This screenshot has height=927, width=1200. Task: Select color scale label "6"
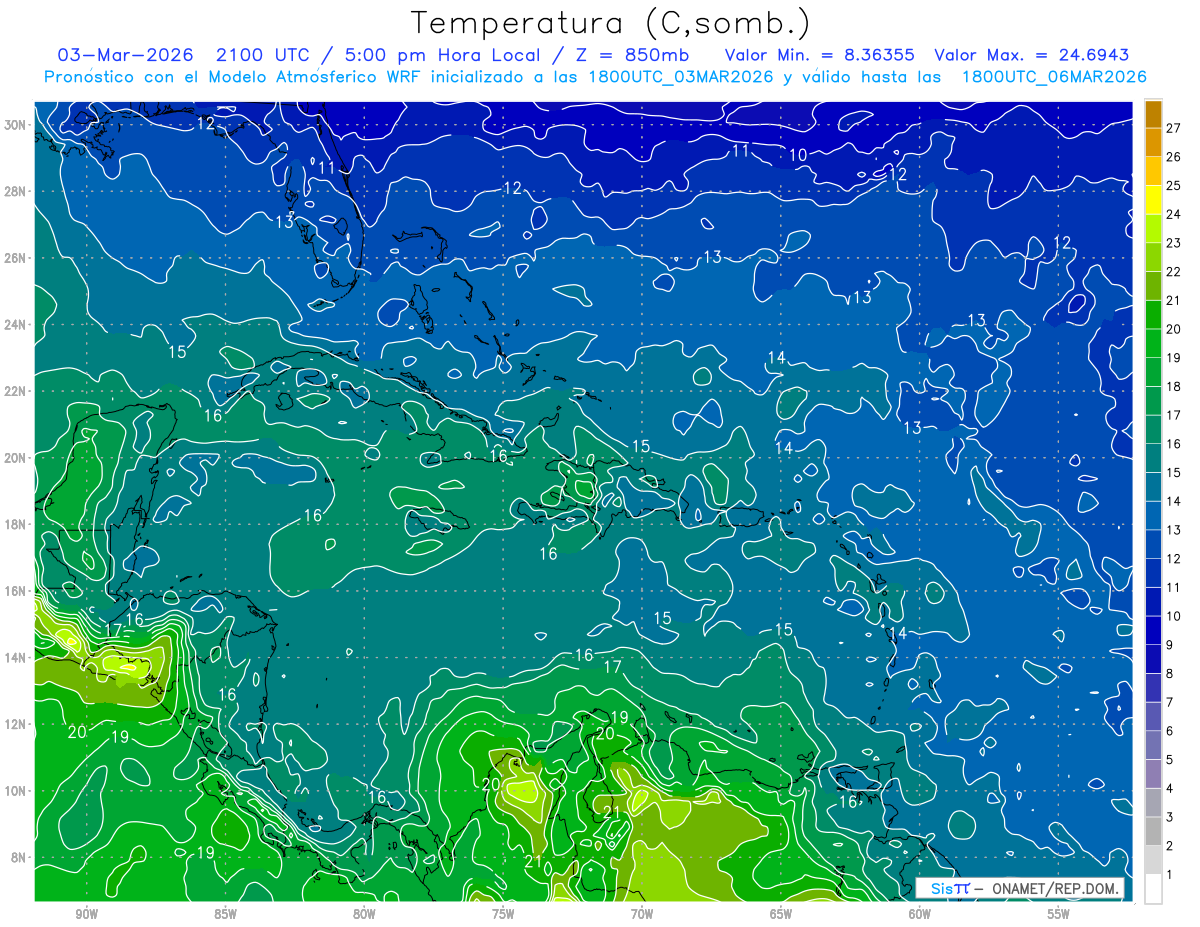(1170, 731)
